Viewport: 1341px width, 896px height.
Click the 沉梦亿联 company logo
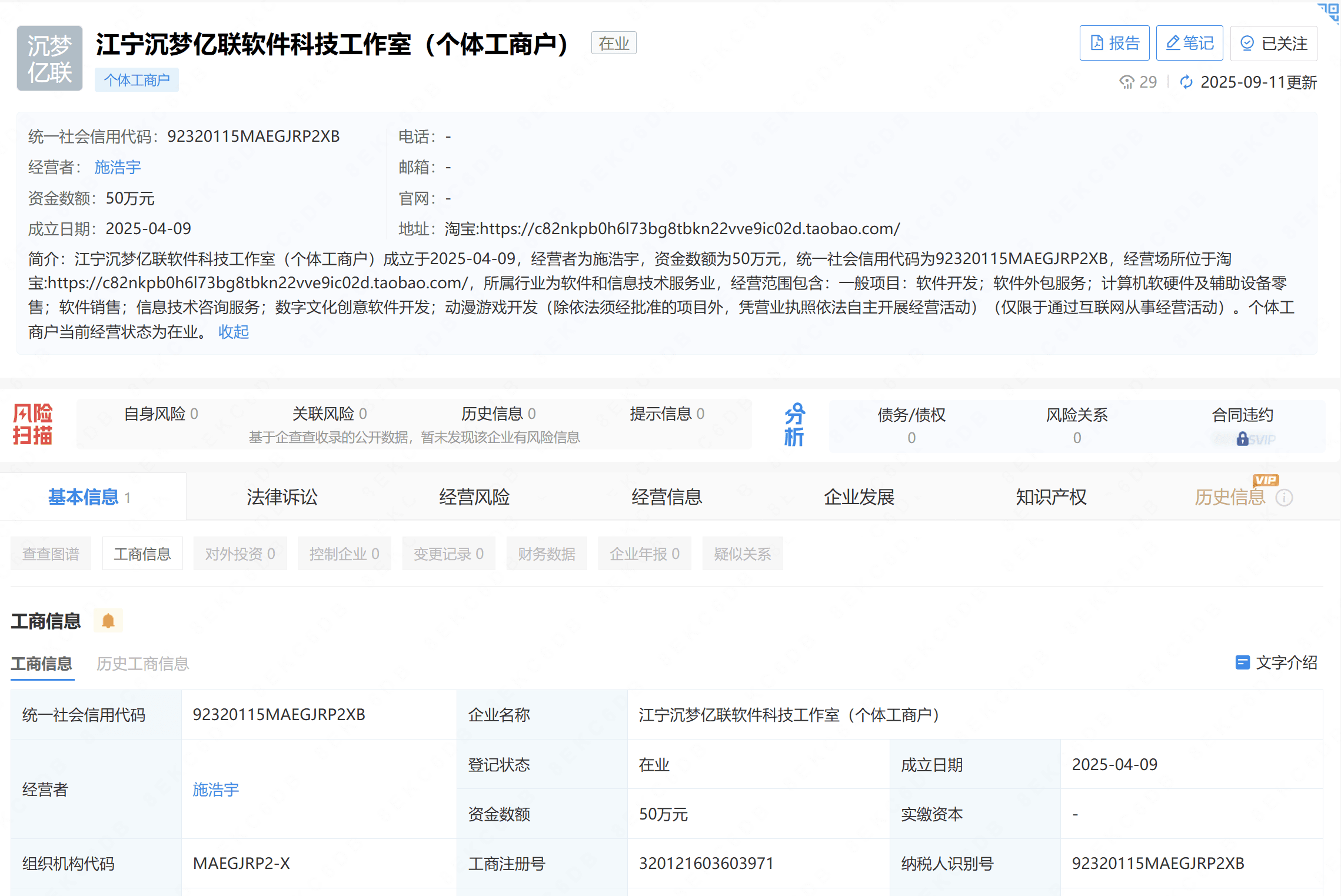coord(49,58)
